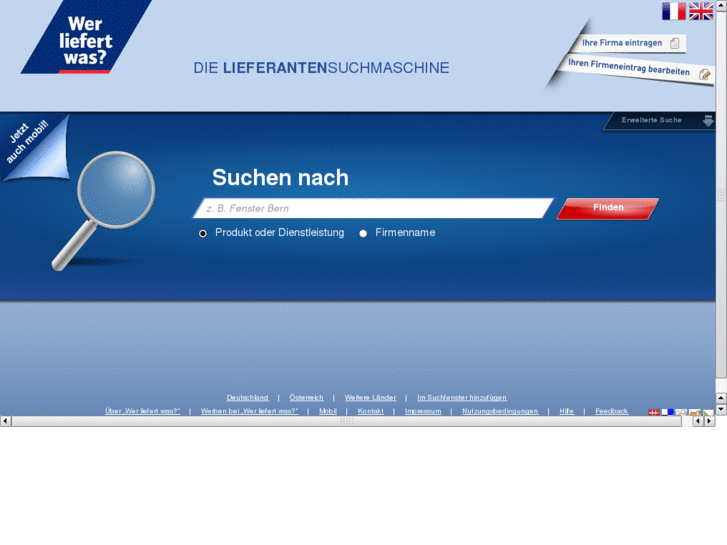Image resolution: width=727 pixels, height=545 pixels.
Task: Open the Kontakt footer link
Action: point(370,411)
